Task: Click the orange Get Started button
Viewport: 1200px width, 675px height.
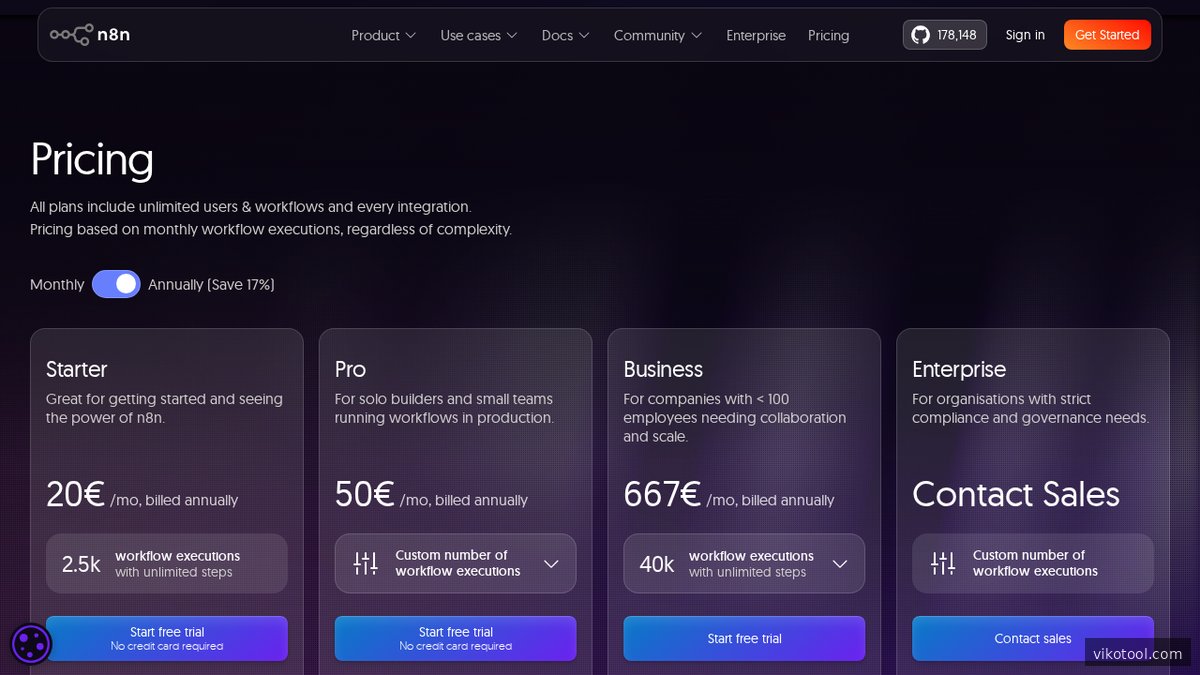Action: pos(1107,34)
